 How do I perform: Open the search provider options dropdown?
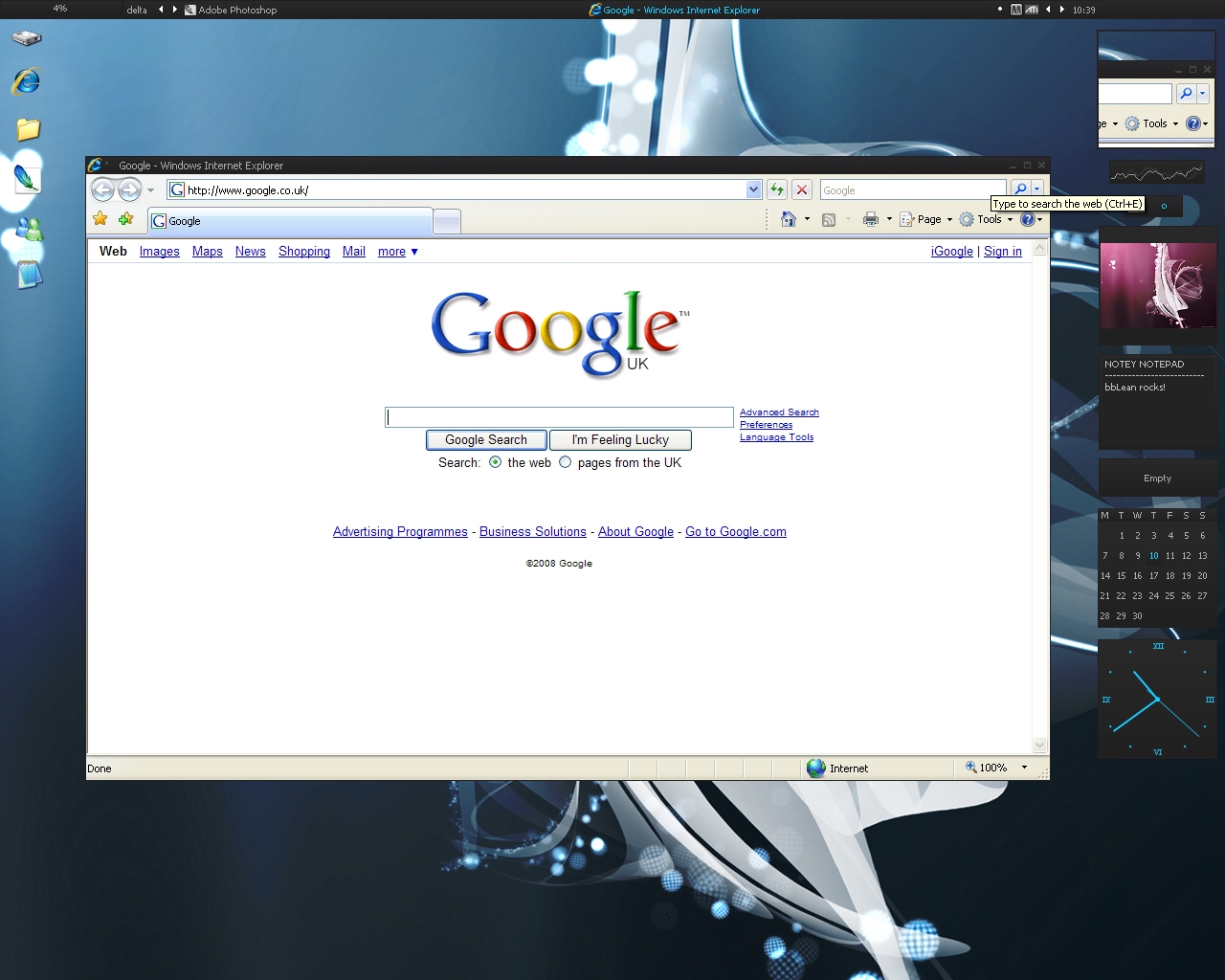coord(1036,189)
